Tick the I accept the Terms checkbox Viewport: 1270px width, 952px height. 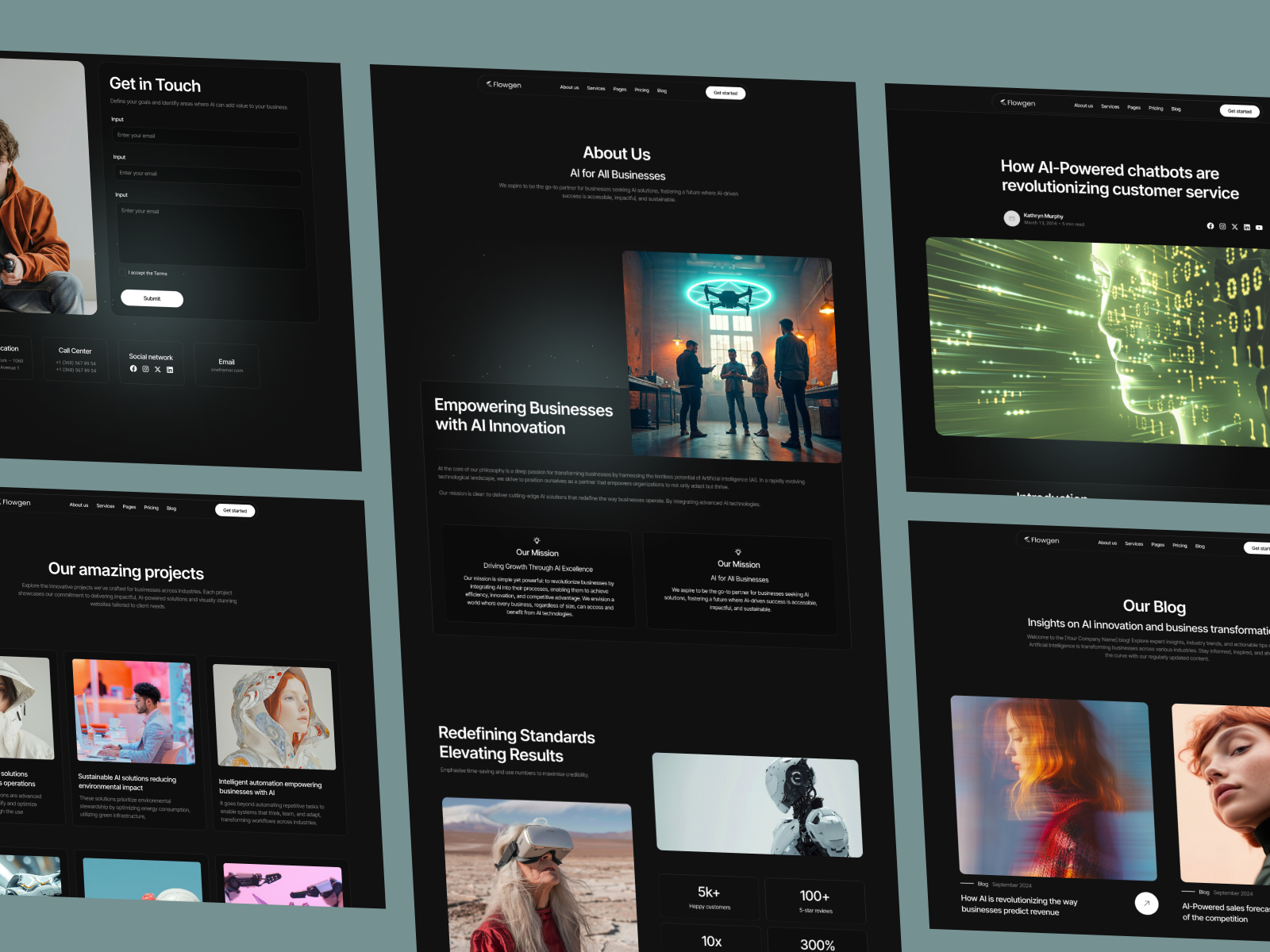click(123, 272)
